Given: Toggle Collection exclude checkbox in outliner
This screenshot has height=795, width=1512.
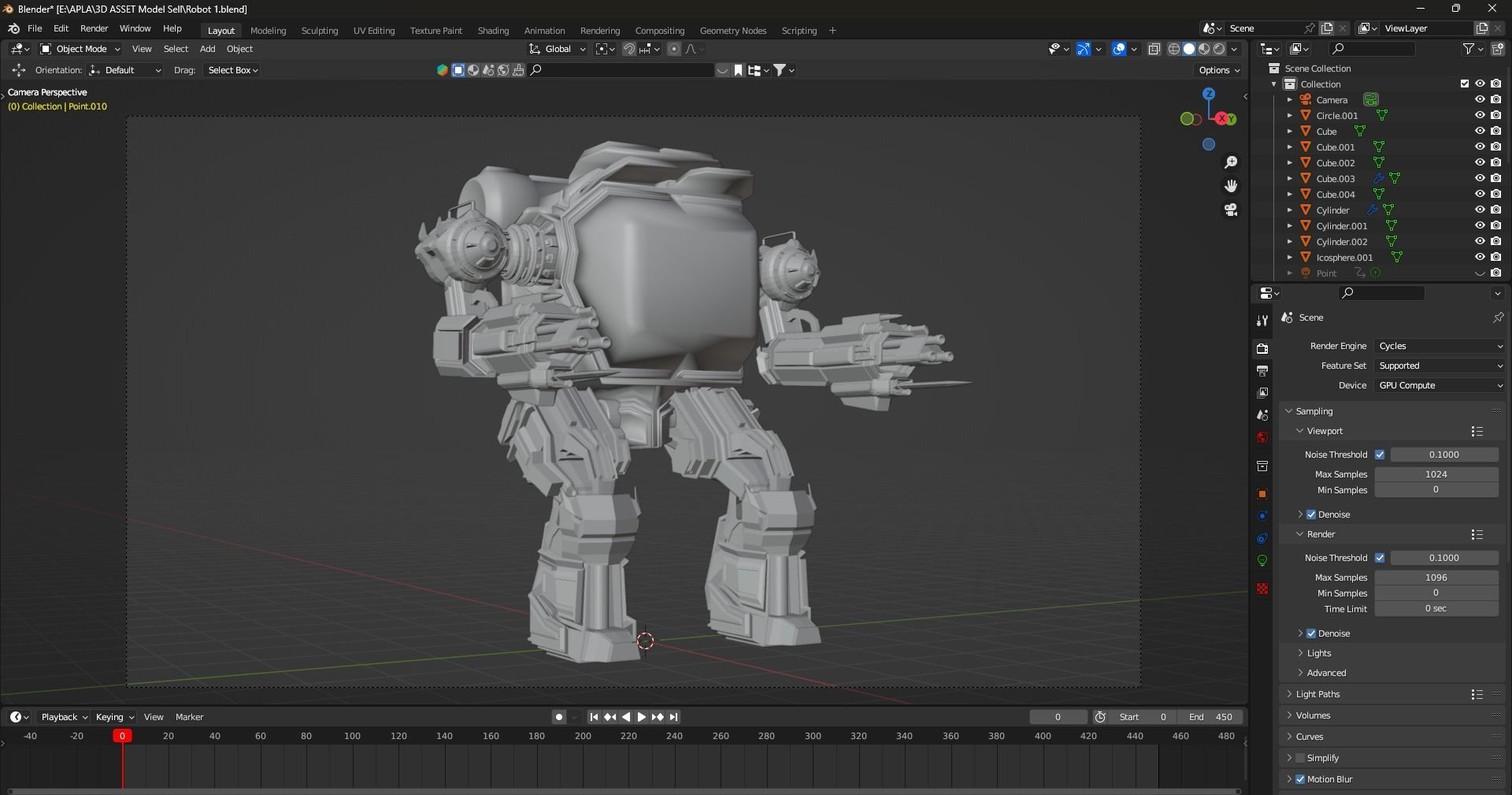Looking at the screenshot, I should pyautogui.click(x=1465, y=84).
